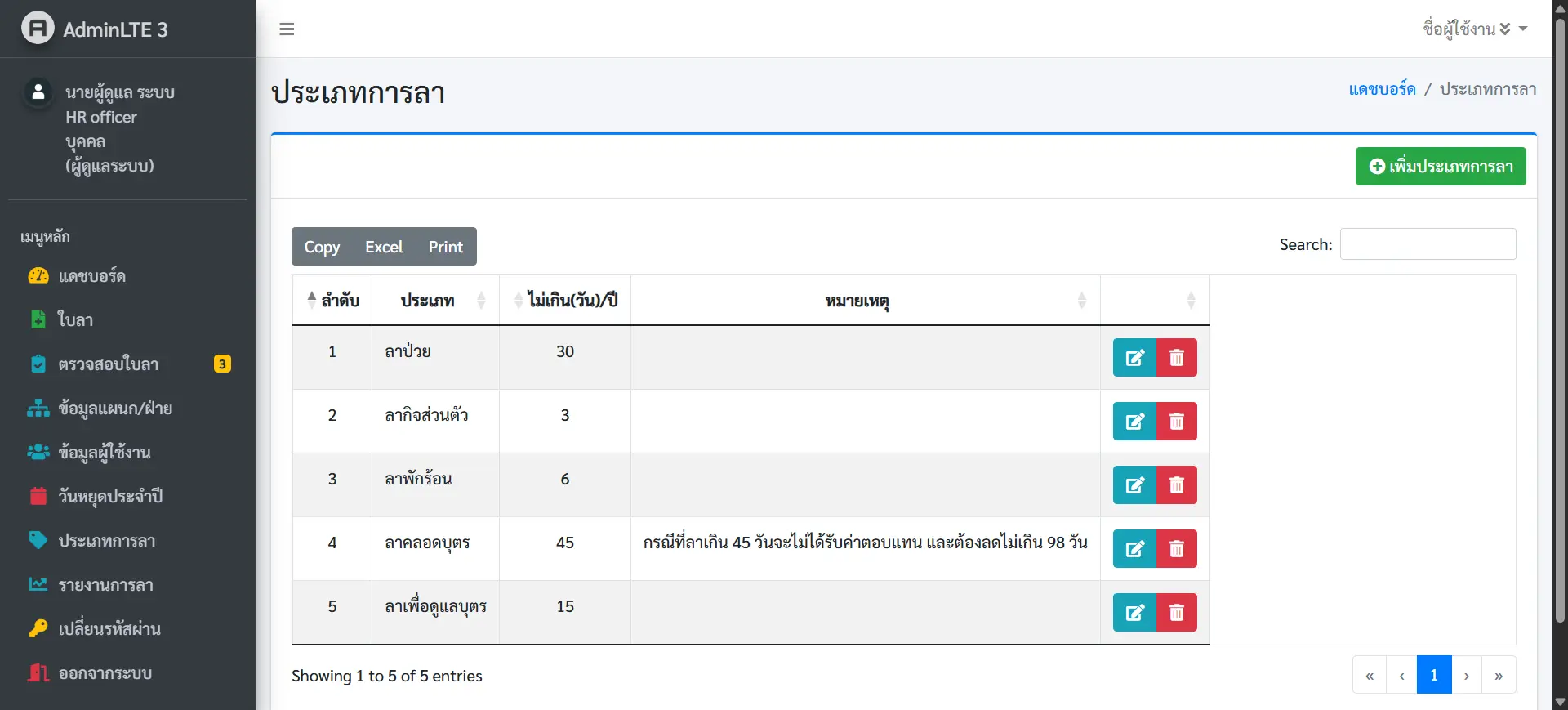Go to last page of pagination
The width and height of the screenshot is (1568, 710).
pos(1499,675)
